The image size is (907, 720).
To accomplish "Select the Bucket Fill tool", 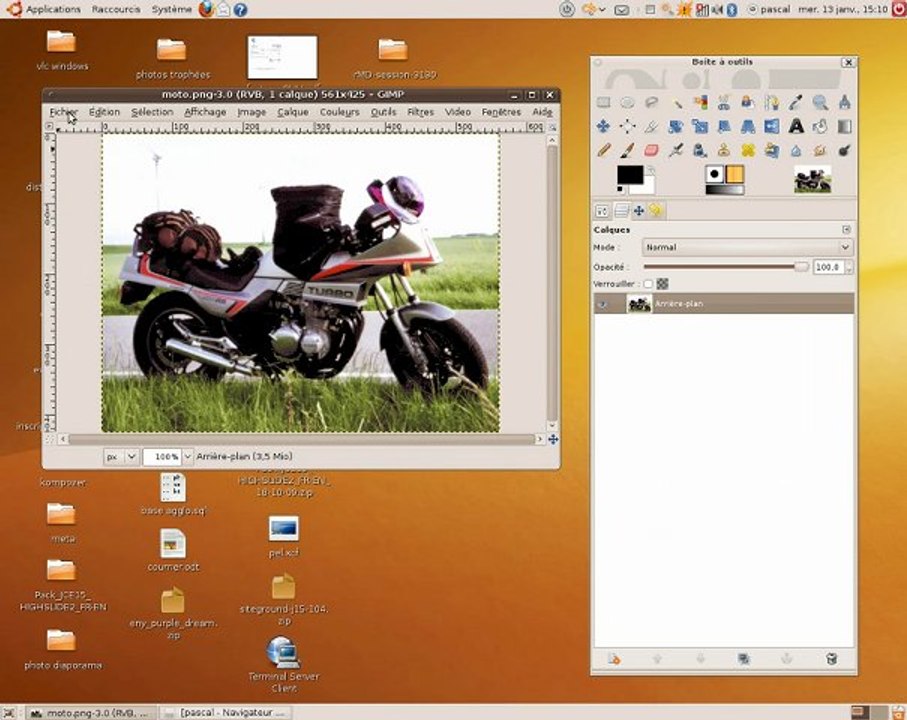I will coord(820,126).
